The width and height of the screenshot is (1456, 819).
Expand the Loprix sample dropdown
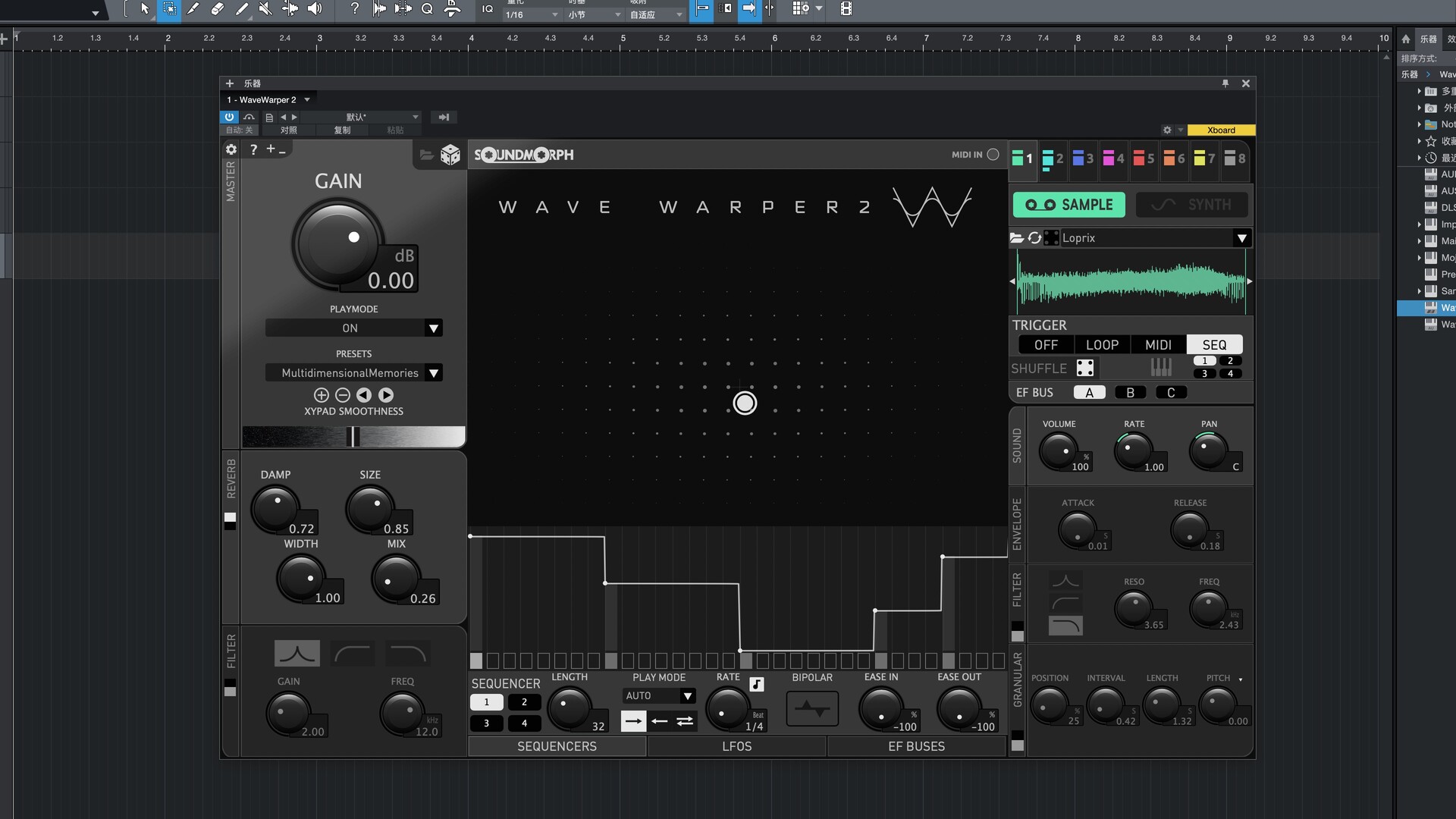coord(1241,238)
